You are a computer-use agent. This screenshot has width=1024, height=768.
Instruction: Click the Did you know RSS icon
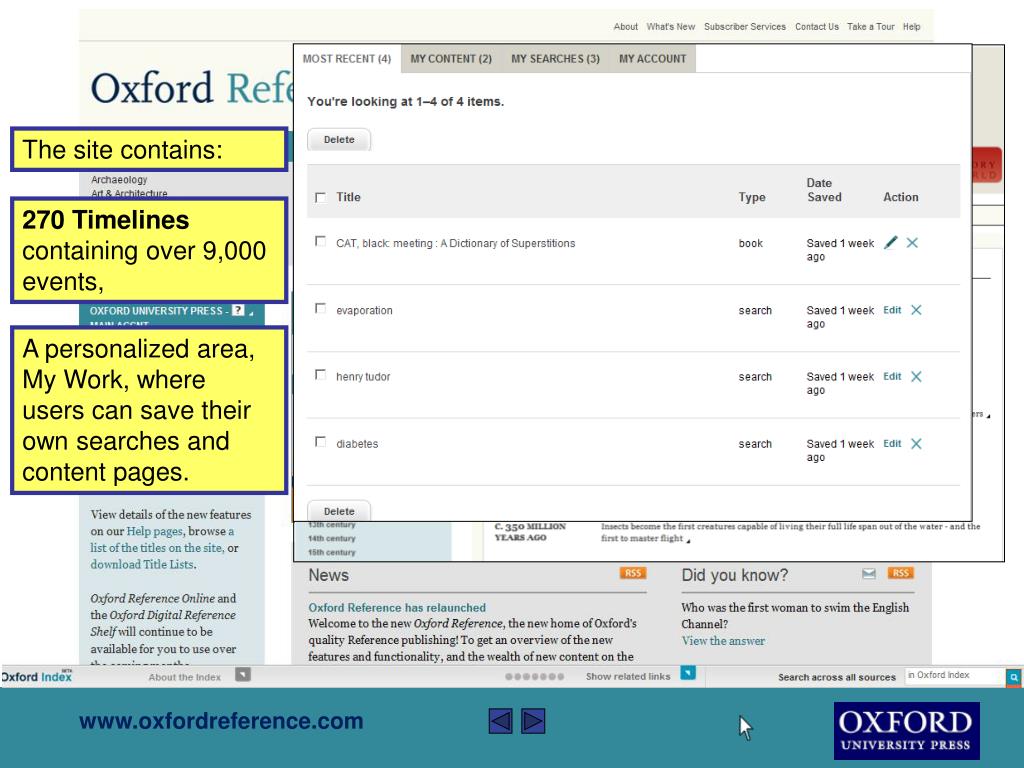[x=901, y=573]
